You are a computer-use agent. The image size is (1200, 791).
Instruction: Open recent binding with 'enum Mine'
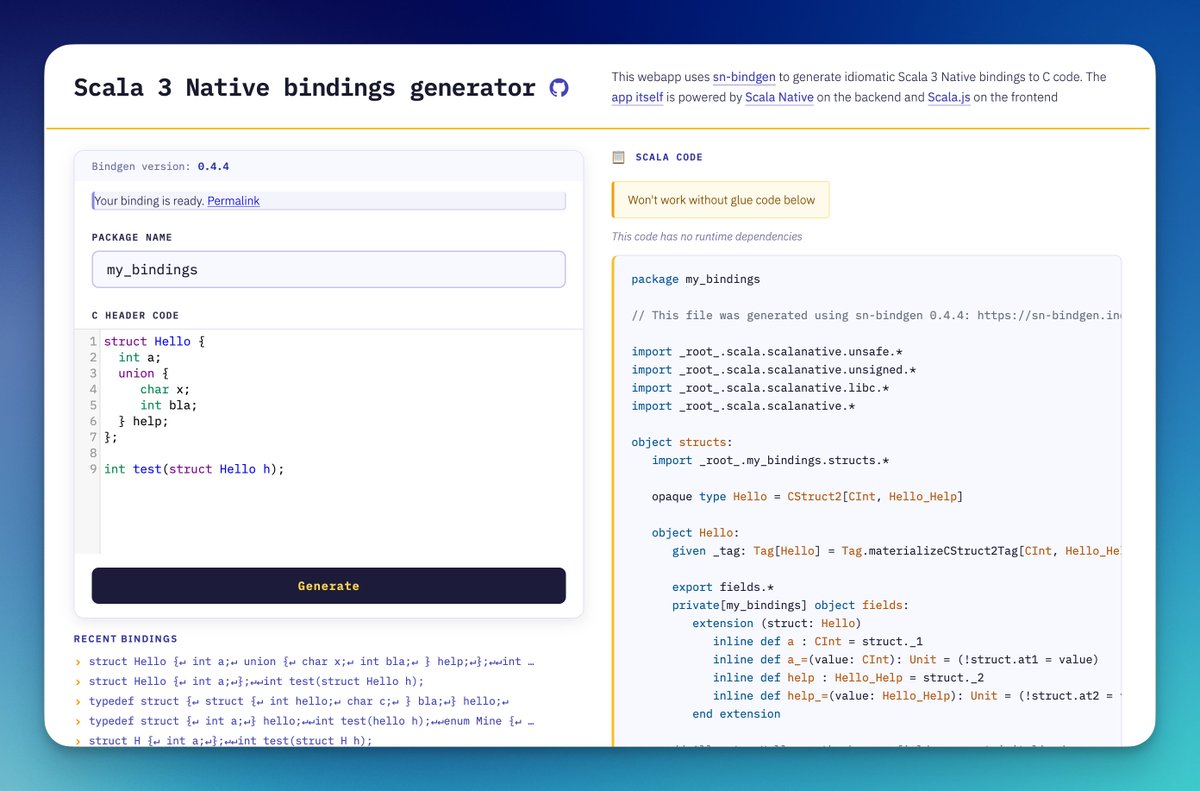point(311,721)
